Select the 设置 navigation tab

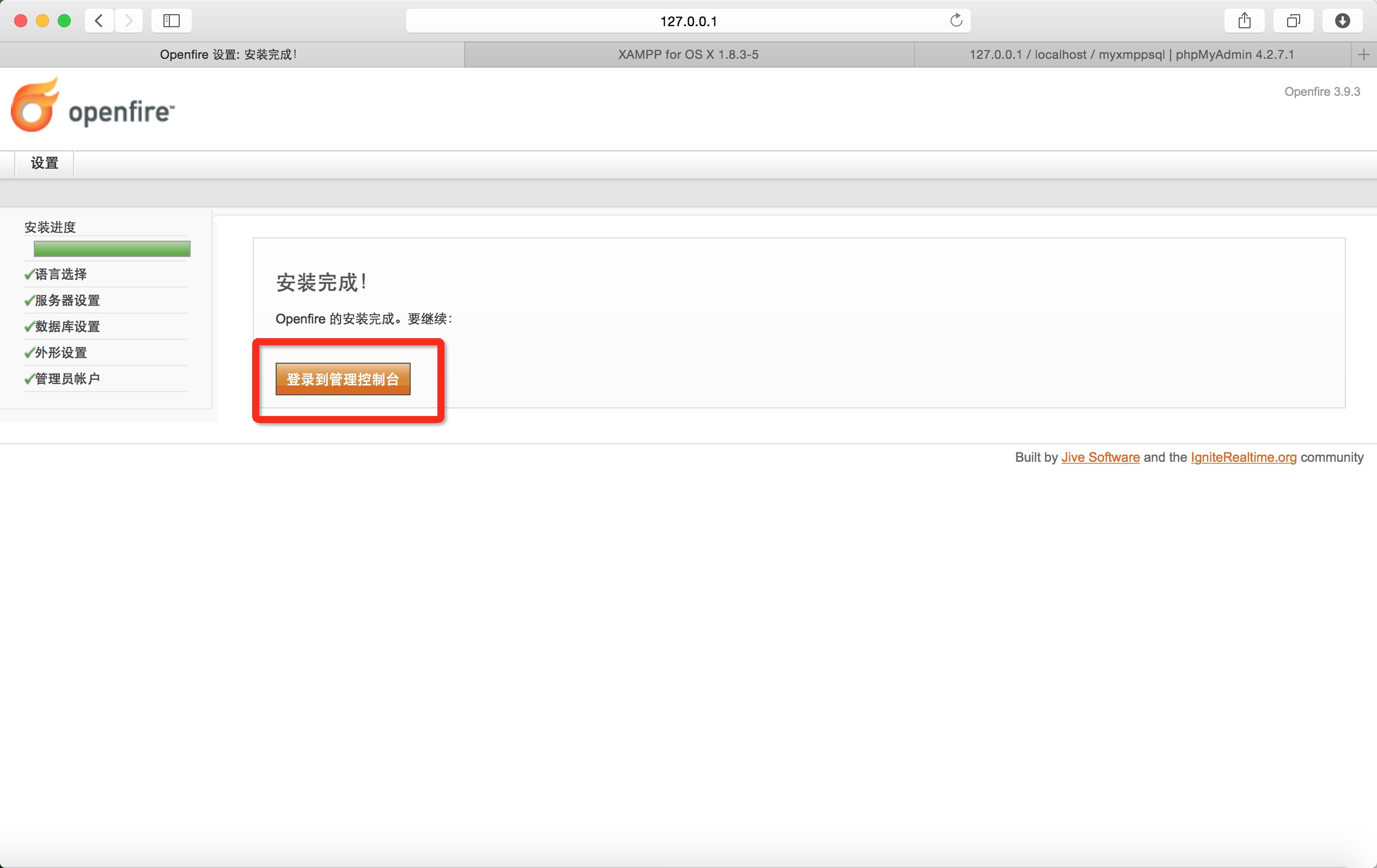click(45, 163)
